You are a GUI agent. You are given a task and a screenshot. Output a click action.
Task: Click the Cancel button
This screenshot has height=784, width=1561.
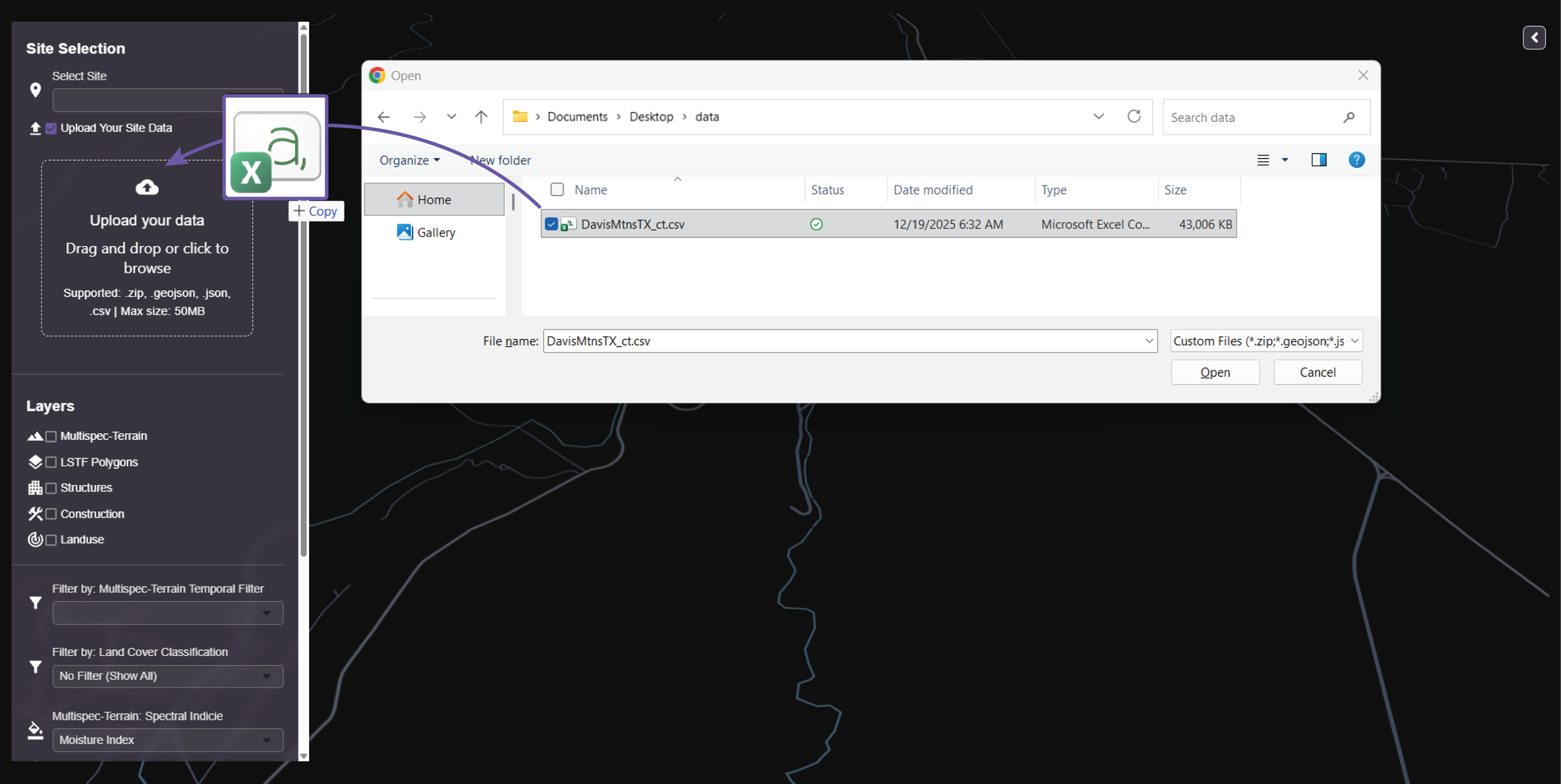pos(1317,372)
